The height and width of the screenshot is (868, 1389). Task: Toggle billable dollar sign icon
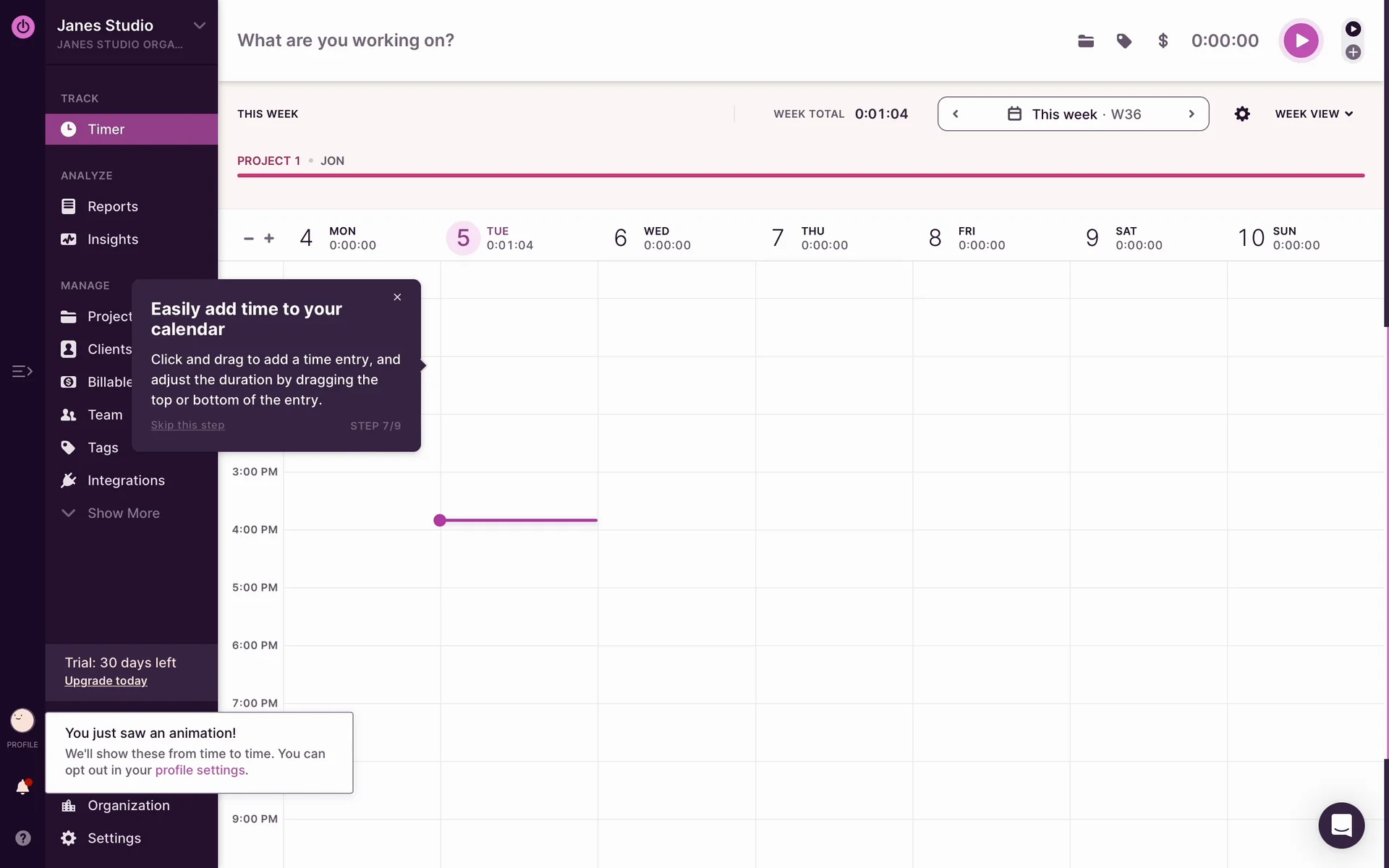tap(1163, 41)
